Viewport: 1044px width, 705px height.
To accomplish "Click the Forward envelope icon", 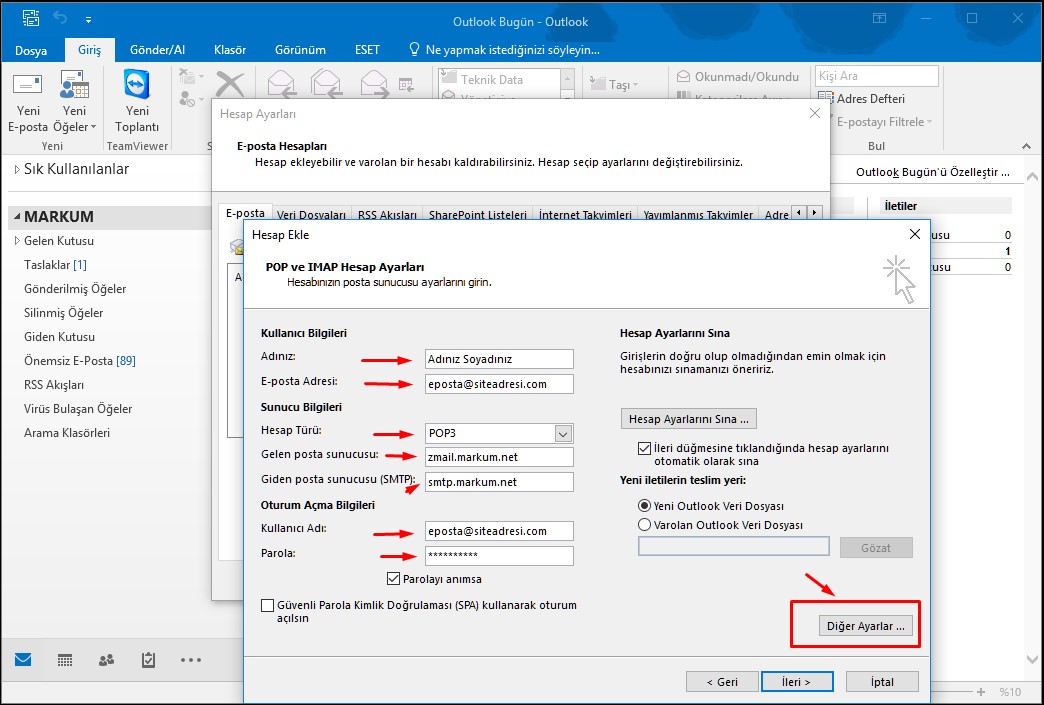I will pos(374,85).
